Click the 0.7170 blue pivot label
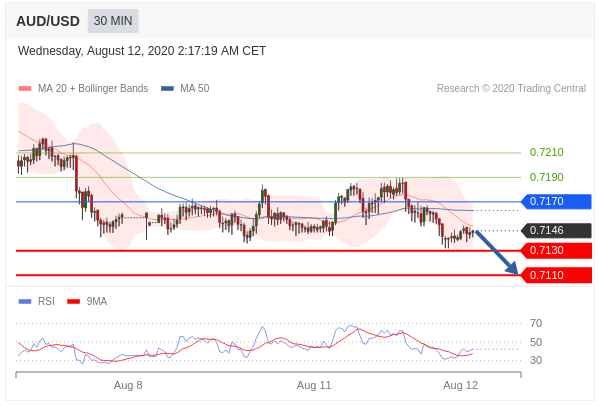599x407 pixels. click(557, 201)
